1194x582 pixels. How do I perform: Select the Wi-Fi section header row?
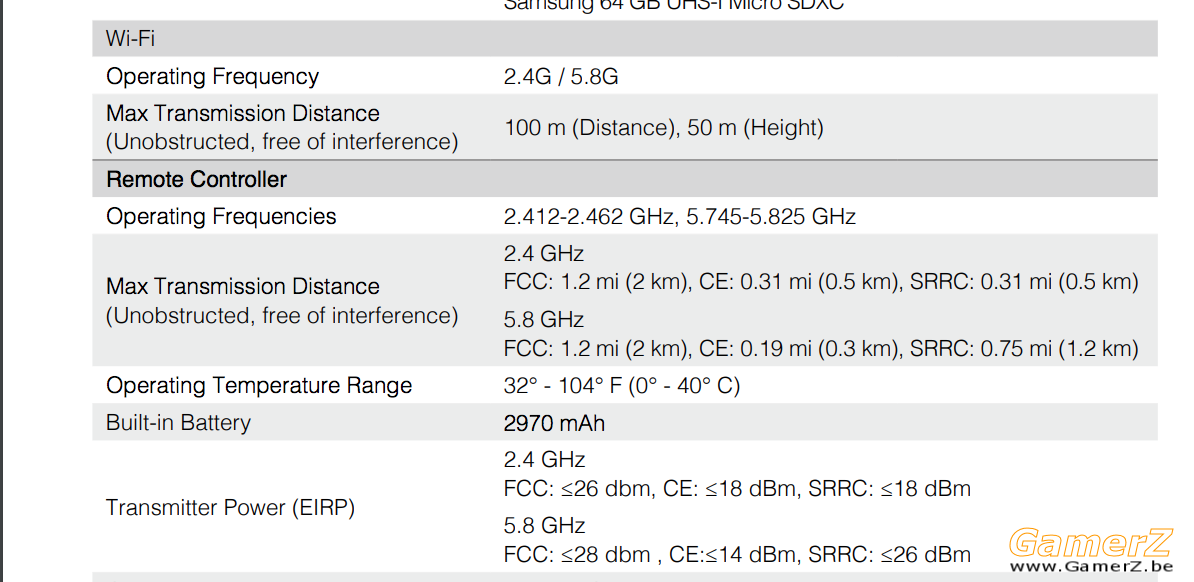[x=624, y=39]
